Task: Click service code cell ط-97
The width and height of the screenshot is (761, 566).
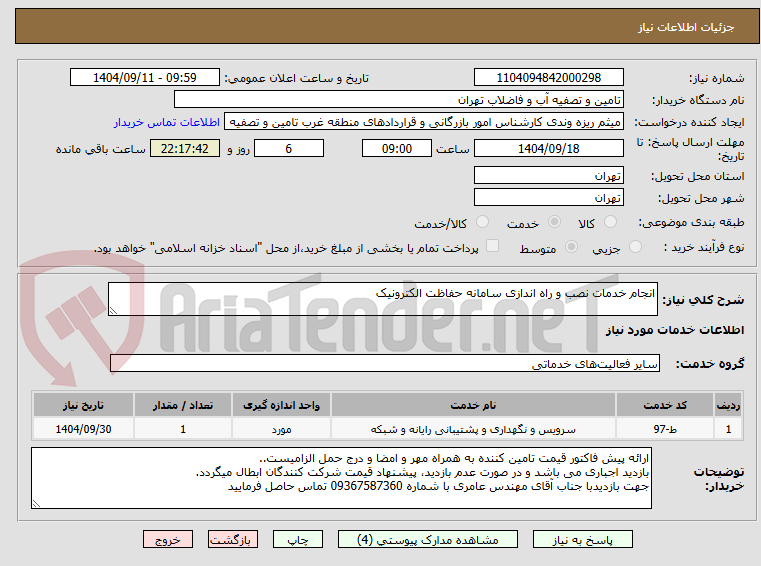Action: (665, 429)
